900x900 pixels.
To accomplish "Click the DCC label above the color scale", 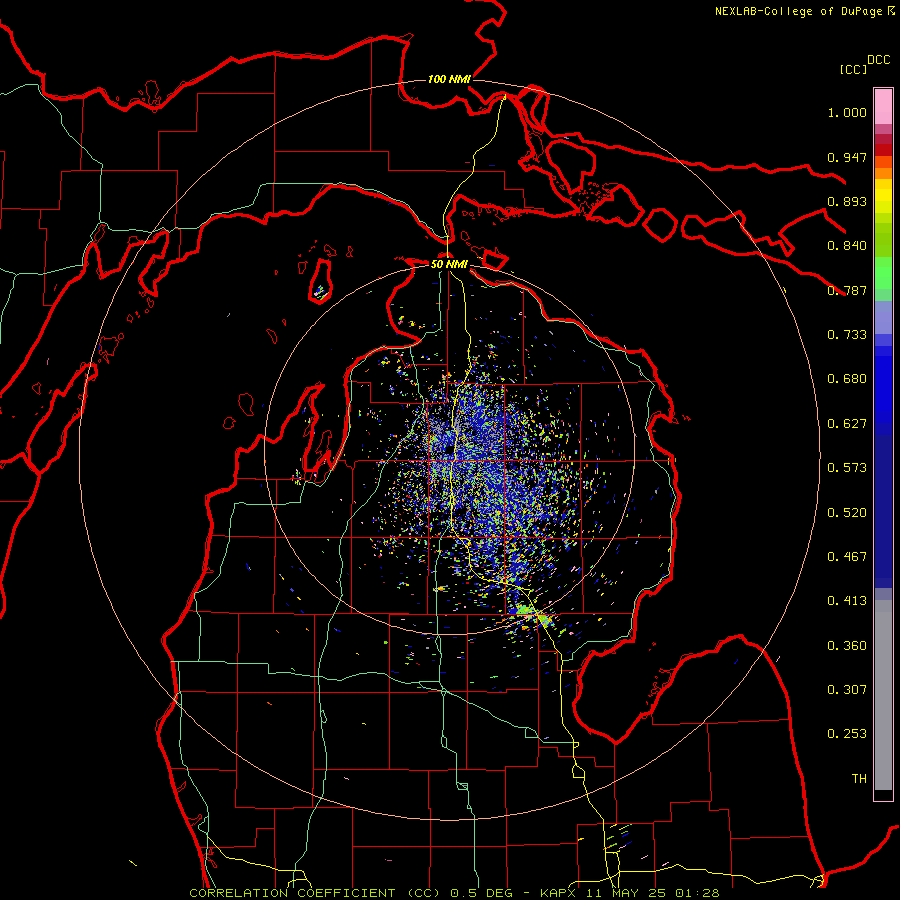I will [878, 60].
